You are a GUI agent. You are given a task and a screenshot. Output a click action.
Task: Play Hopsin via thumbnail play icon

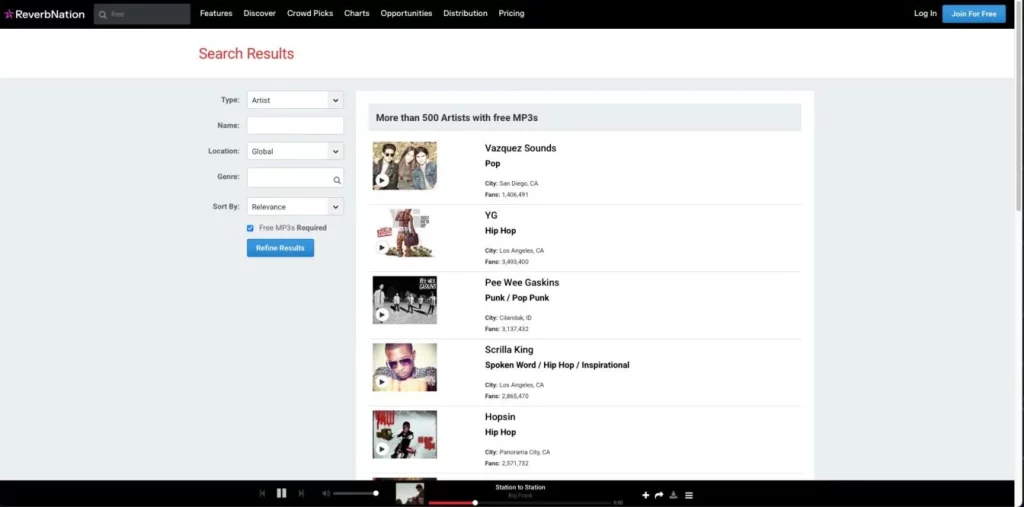click(382, 449)
